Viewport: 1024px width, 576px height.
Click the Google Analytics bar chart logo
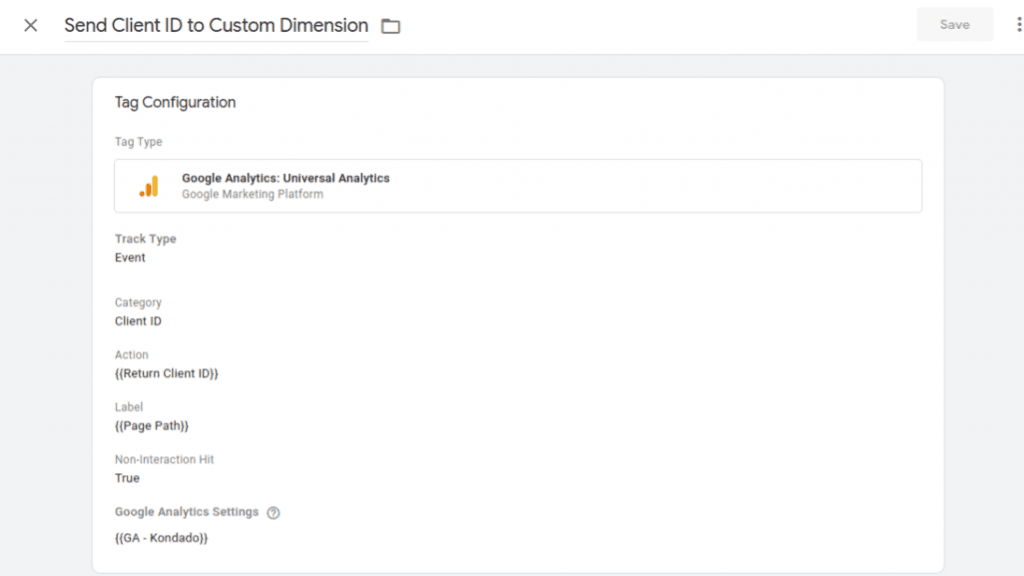coord(149,186)
